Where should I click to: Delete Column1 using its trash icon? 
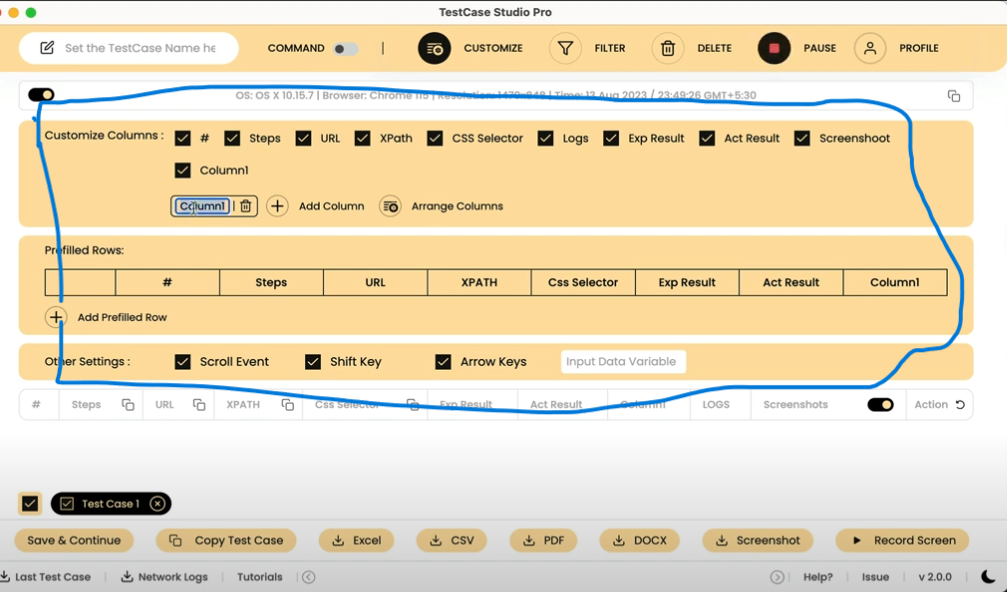coord(243,206)
